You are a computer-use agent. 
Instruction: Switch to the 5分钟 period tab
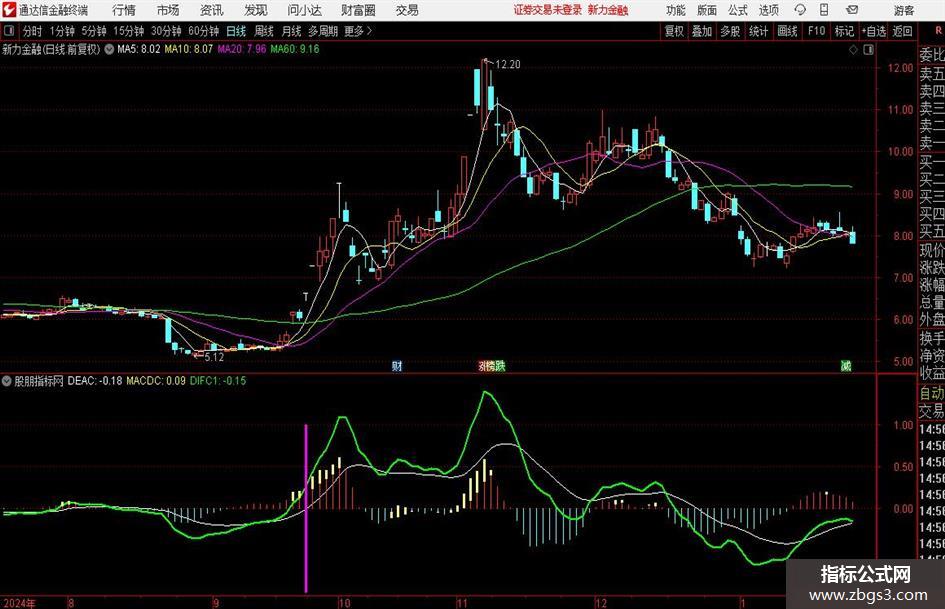(x=94, y=31)
